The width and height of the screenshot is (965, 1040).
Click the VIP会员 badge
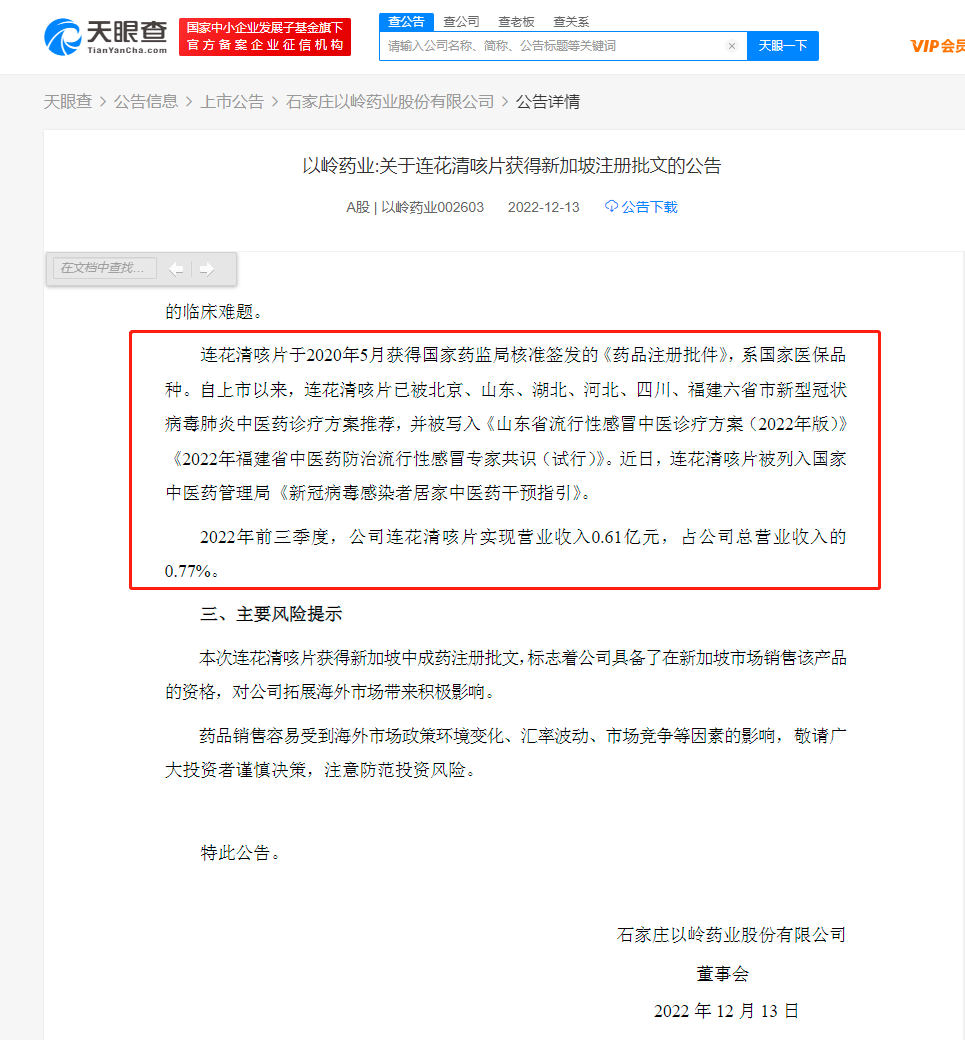click(937, 46)
